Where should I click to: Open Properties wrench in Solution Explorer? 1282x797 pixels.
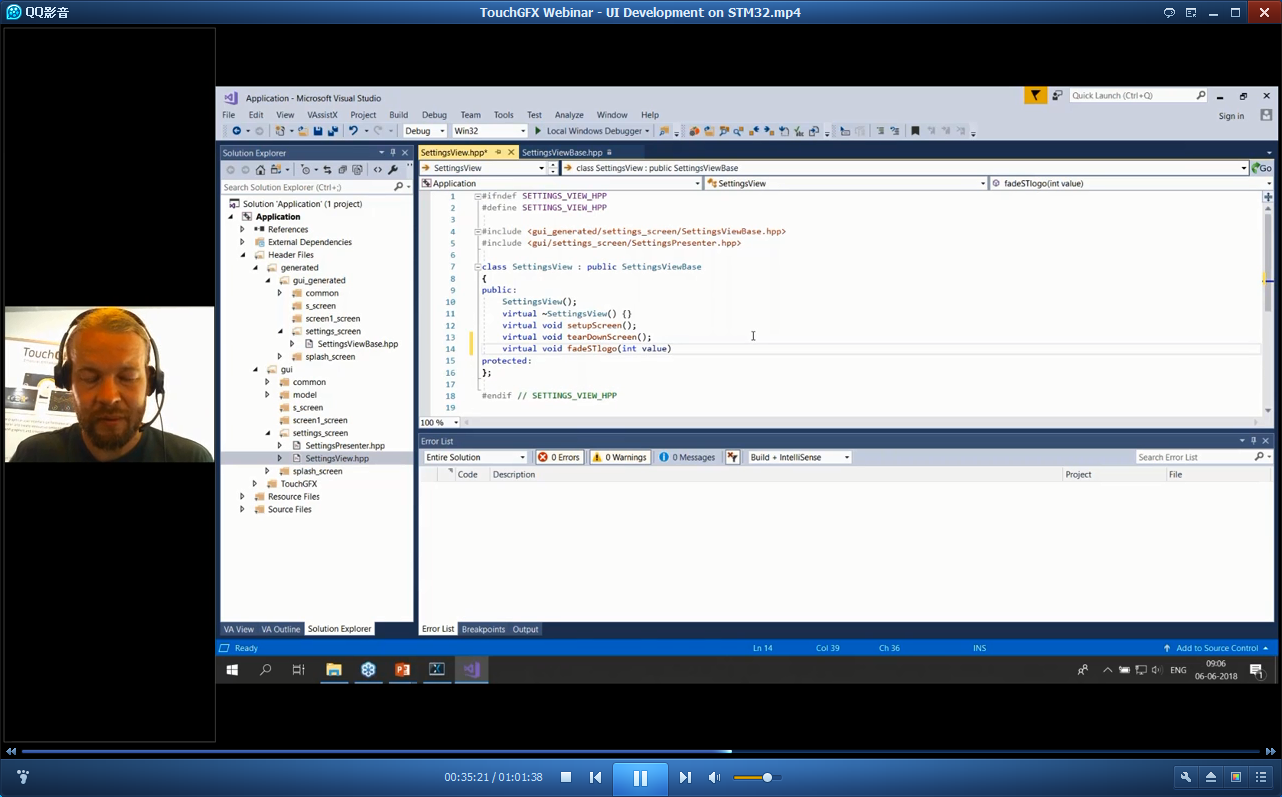393,170
